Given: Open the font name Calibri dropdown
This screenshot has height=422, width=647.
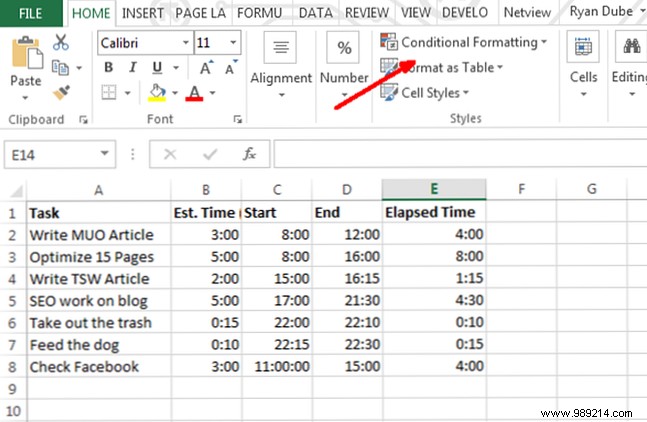Looking at the screenshot, I should coord(186,42).
